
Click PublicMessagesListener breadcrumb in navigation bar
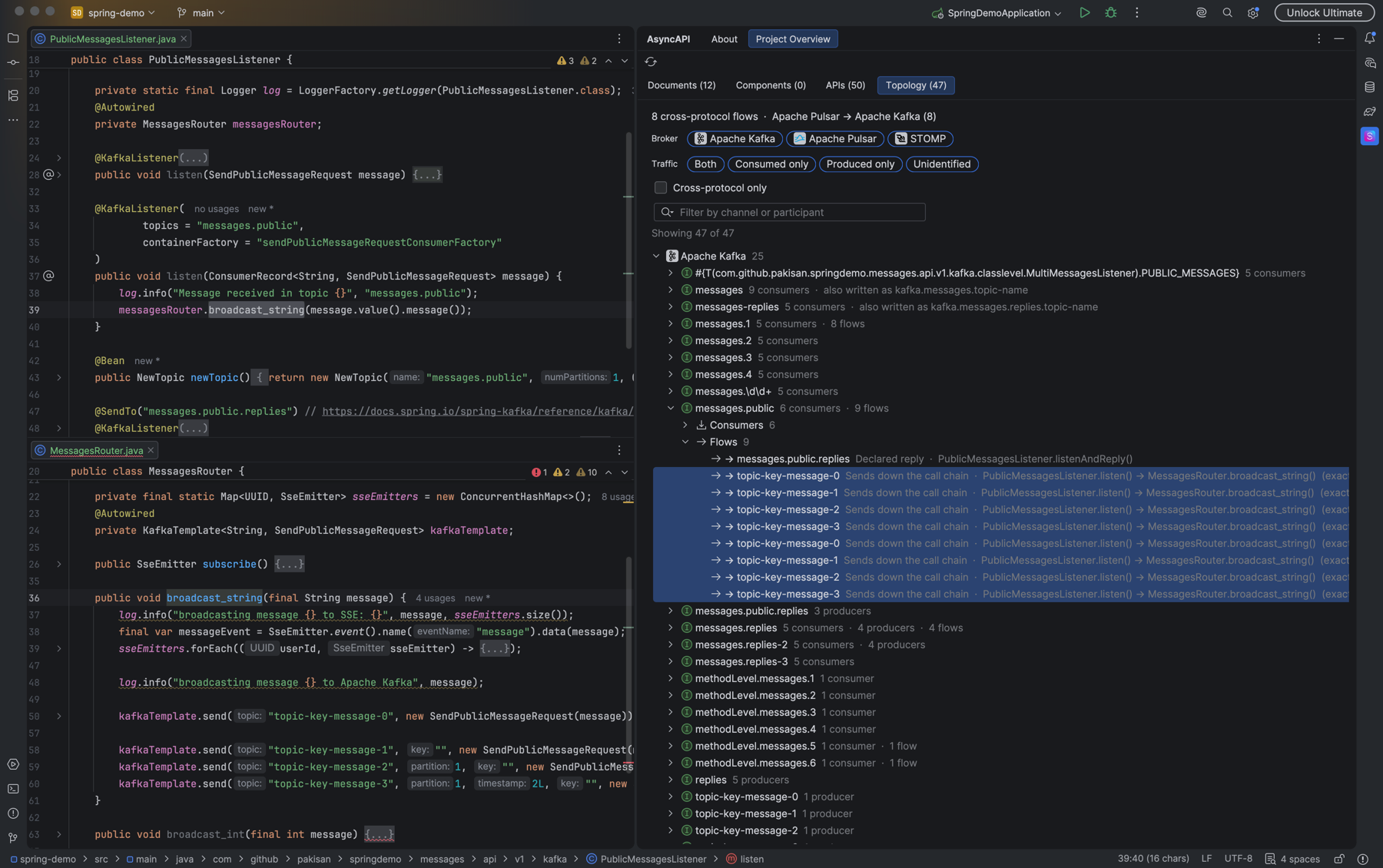645,859
